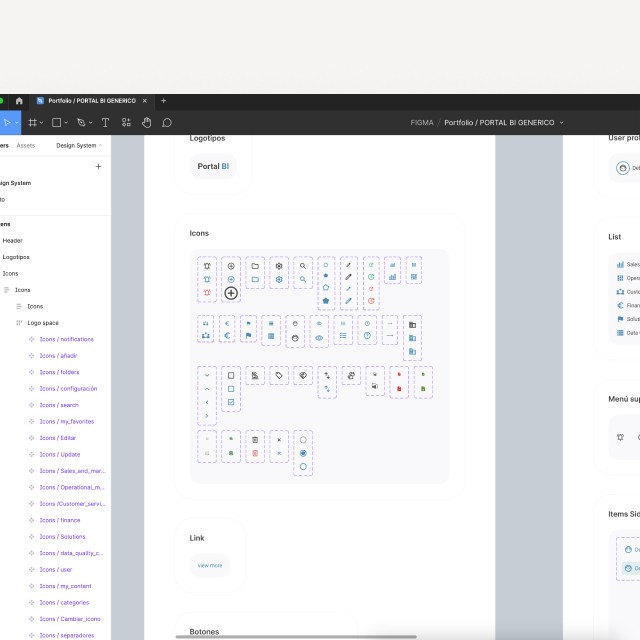
Task: Select the Frame tool
Action: click(x=32, y=122)
